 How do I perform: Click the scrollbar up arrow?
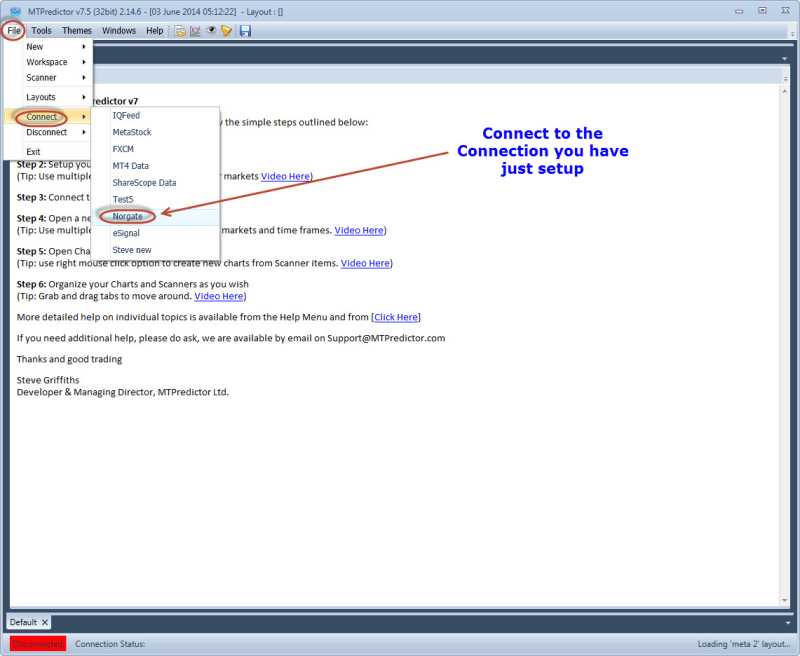pos(785,91)
